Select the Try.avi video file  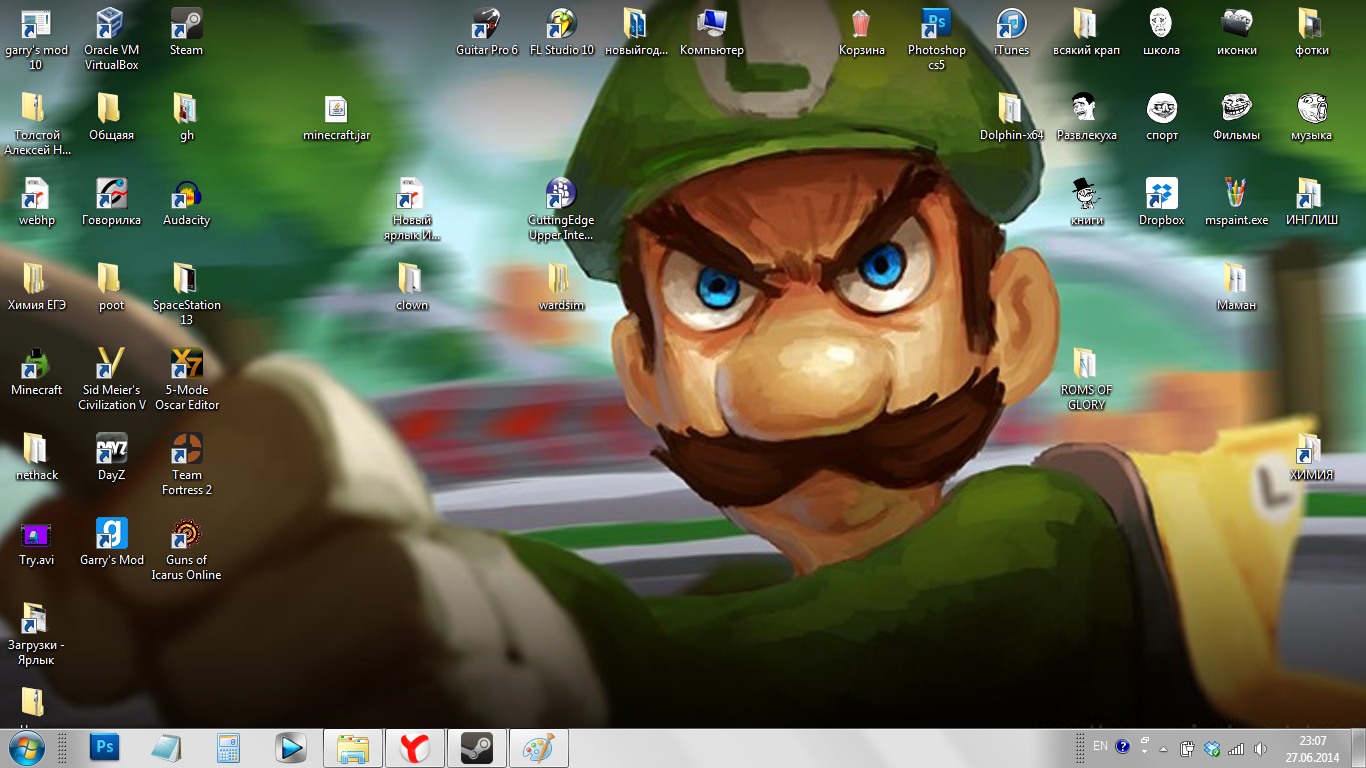tap(36, 542)
